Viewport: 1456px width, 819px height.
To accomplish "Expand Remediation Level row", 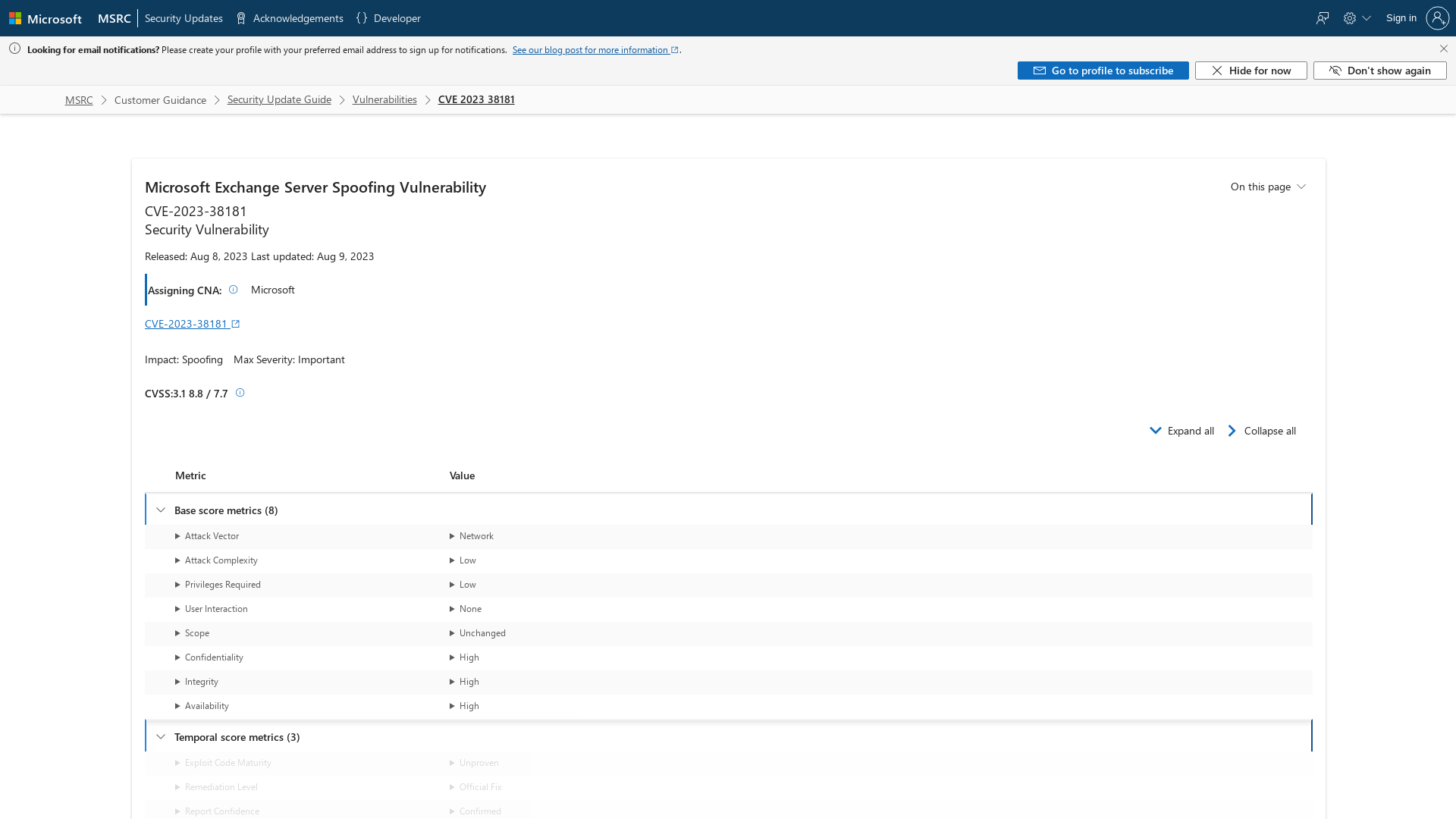I will tap(216, 787).
